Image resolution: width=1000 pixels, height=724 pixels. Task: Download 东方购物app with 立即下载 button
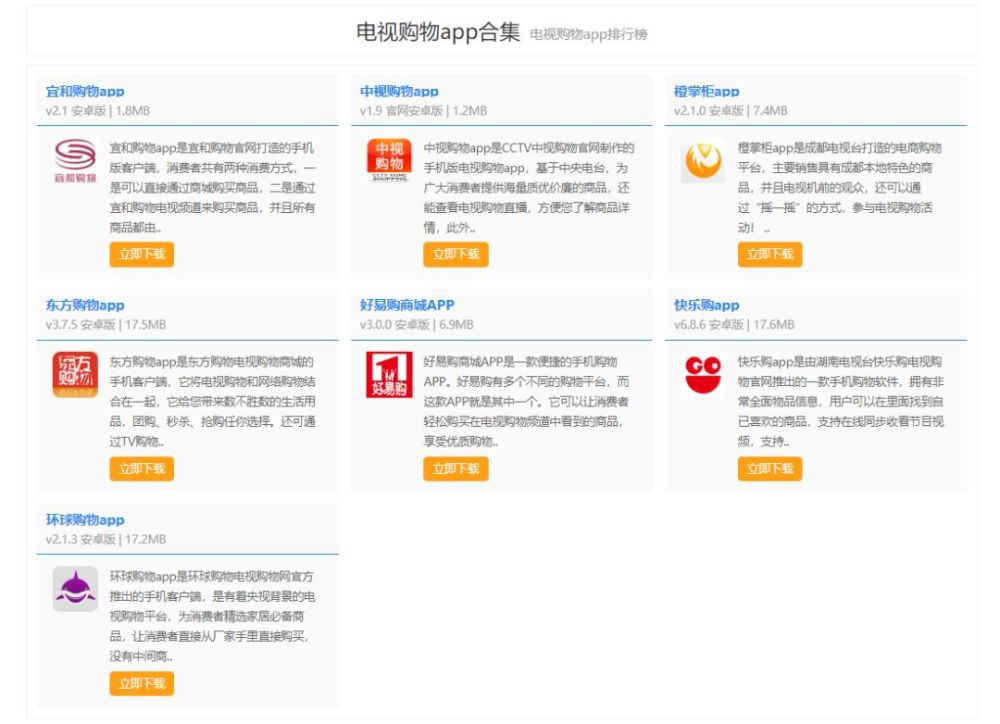coord(142,469)
